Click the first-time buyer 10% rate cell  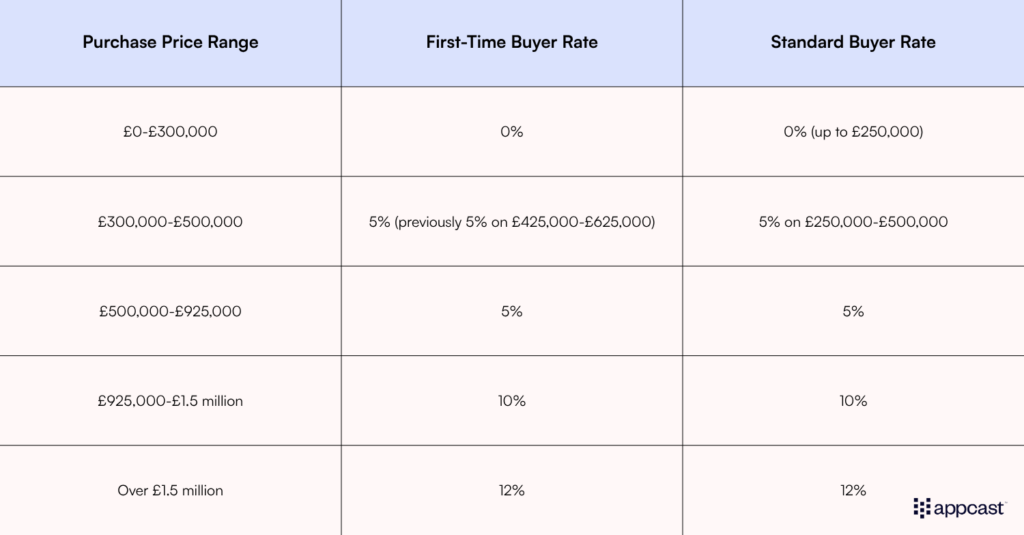(x=511, y=401)
